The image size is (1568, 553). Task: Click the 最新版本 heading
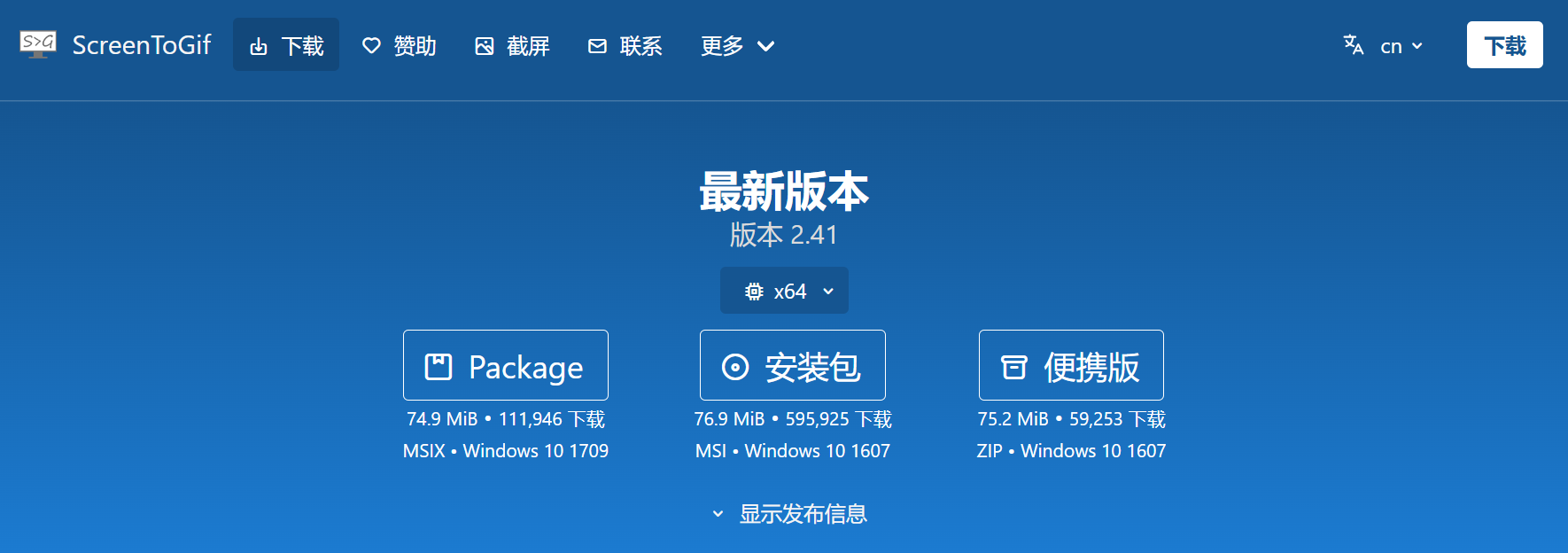(x=784, y=191)
